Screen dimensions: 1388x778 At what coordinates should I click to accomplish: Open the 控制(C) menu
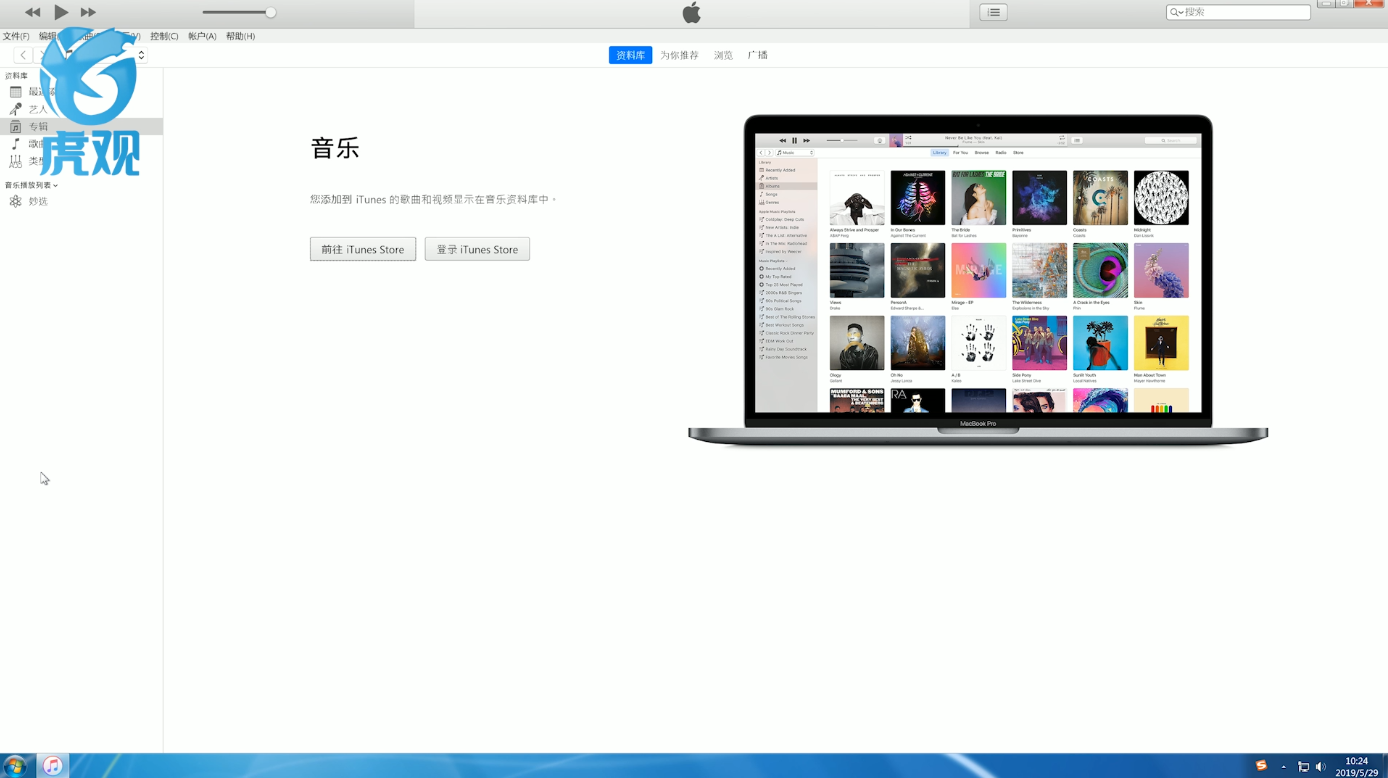pyautogui.click(x=164, y=36)
